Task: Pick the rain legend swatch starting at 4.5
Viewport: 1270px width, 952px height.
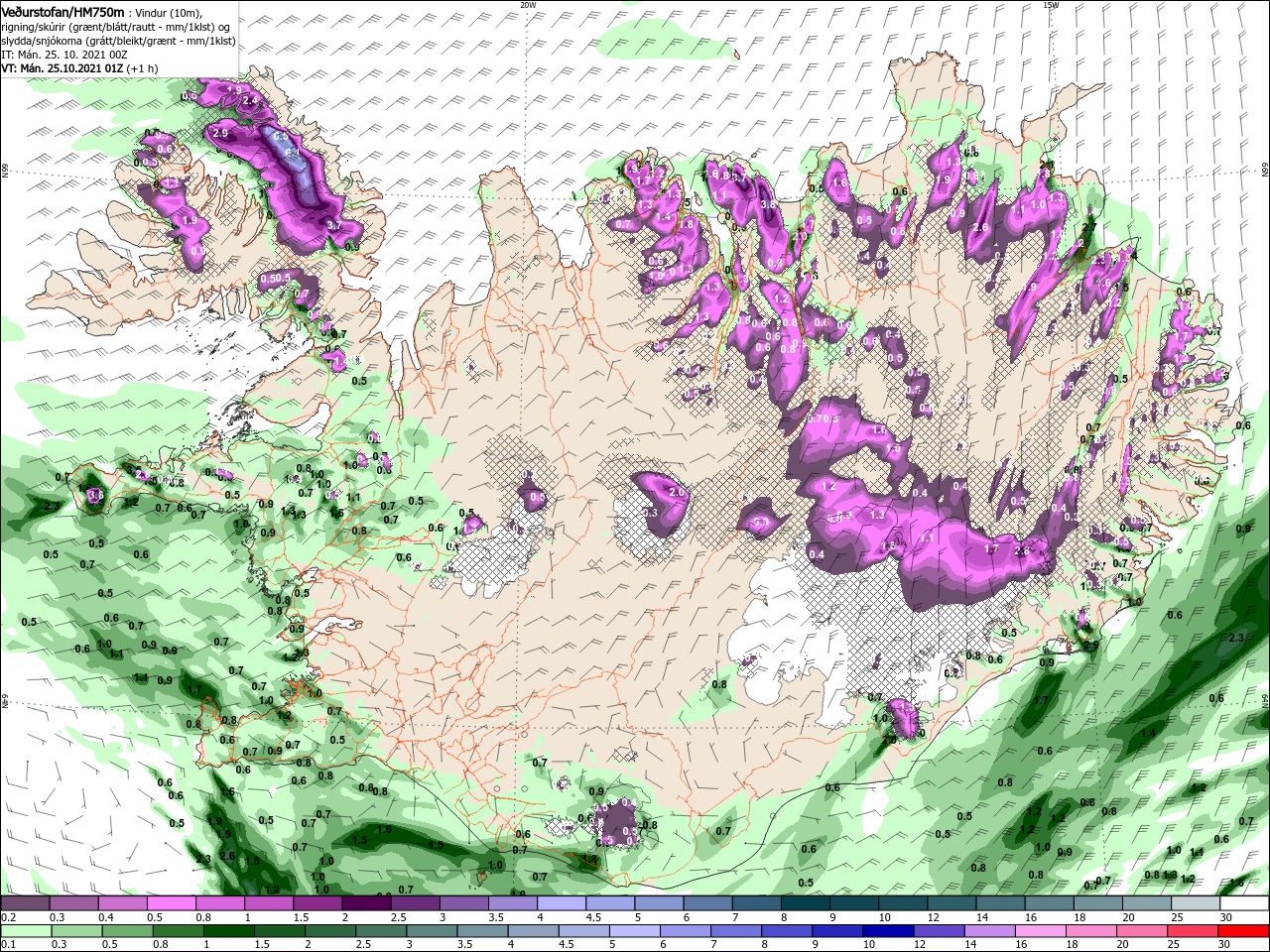Action: pos(585,931)
